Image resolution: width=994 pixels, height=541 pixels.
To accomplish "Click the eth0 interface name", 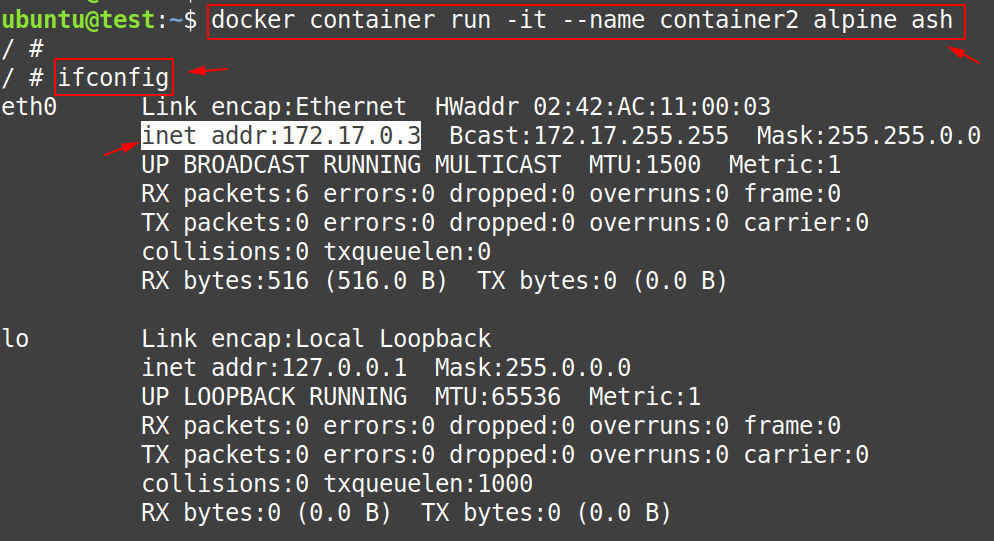I will pyautogui.click(x=29, y=107).
